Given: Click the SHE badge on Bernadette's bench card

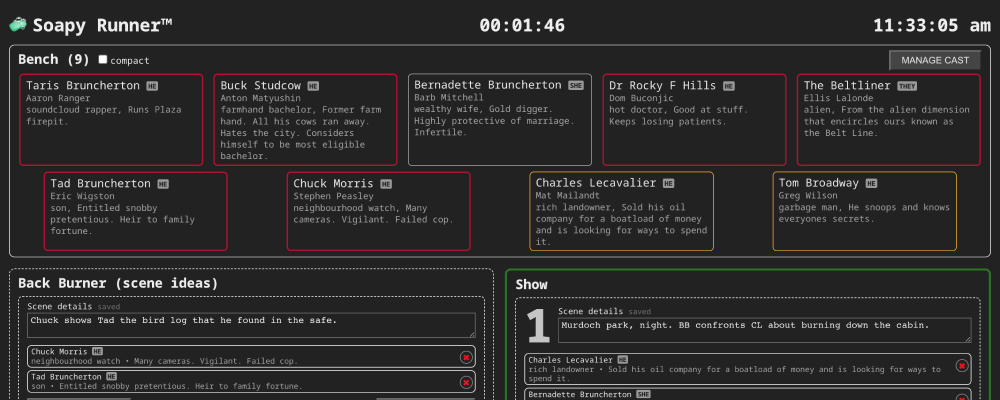Looking at the screenshot, I should [x=576, y=85].
